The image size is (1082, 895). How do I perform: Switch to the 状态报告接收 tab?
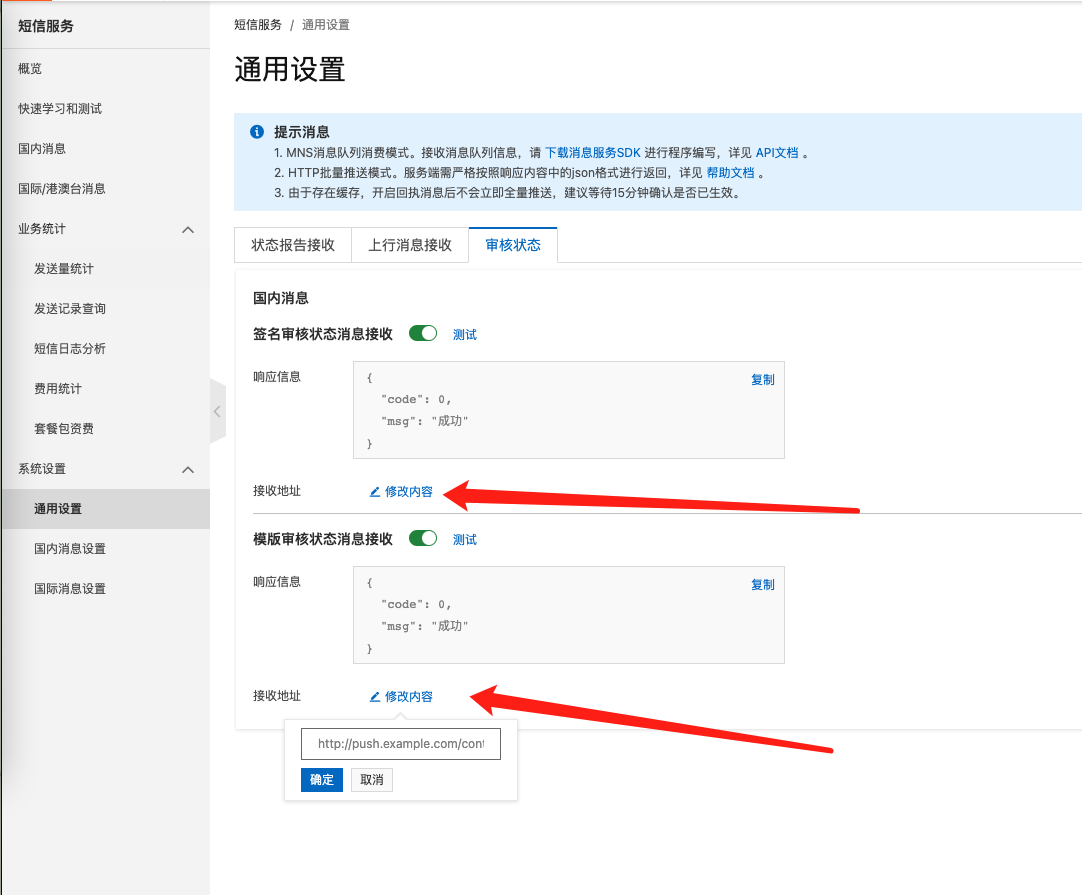pyautogui.click(x=293, y=245)
